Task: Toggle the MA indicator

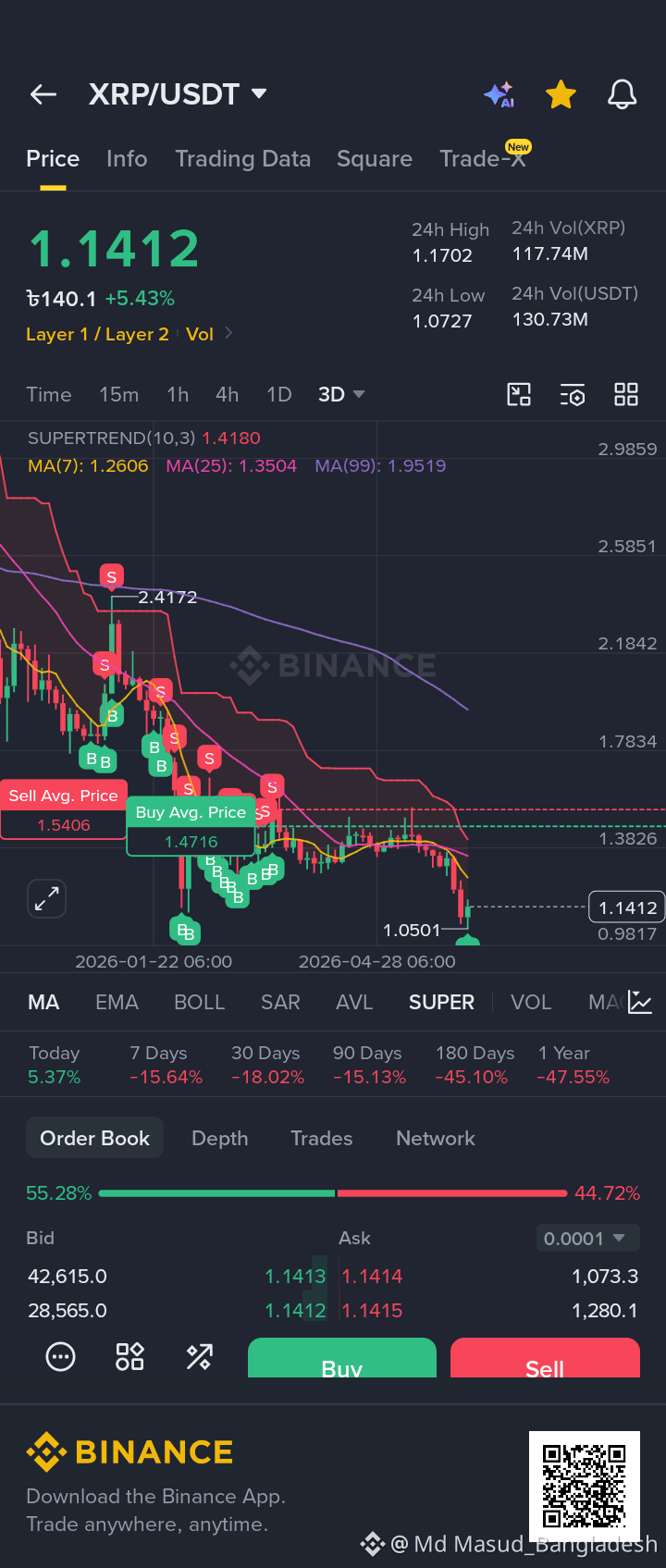Action: (43, 1003)
